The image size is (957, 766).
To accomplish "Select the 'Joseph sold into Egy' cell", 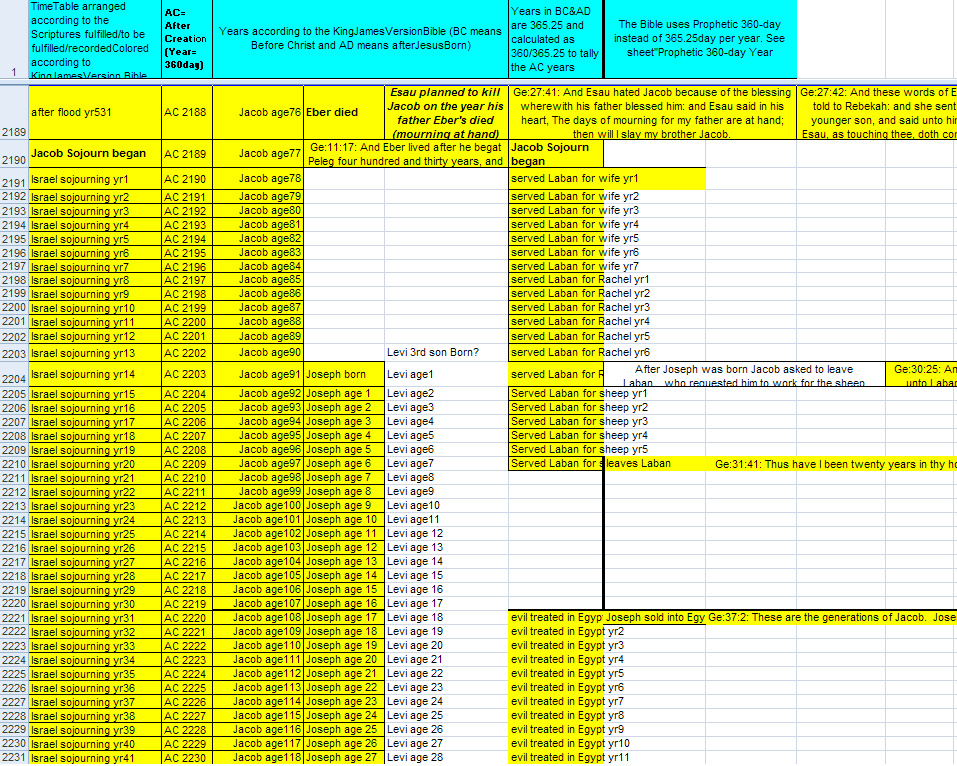I will click(x=655, y=618).
